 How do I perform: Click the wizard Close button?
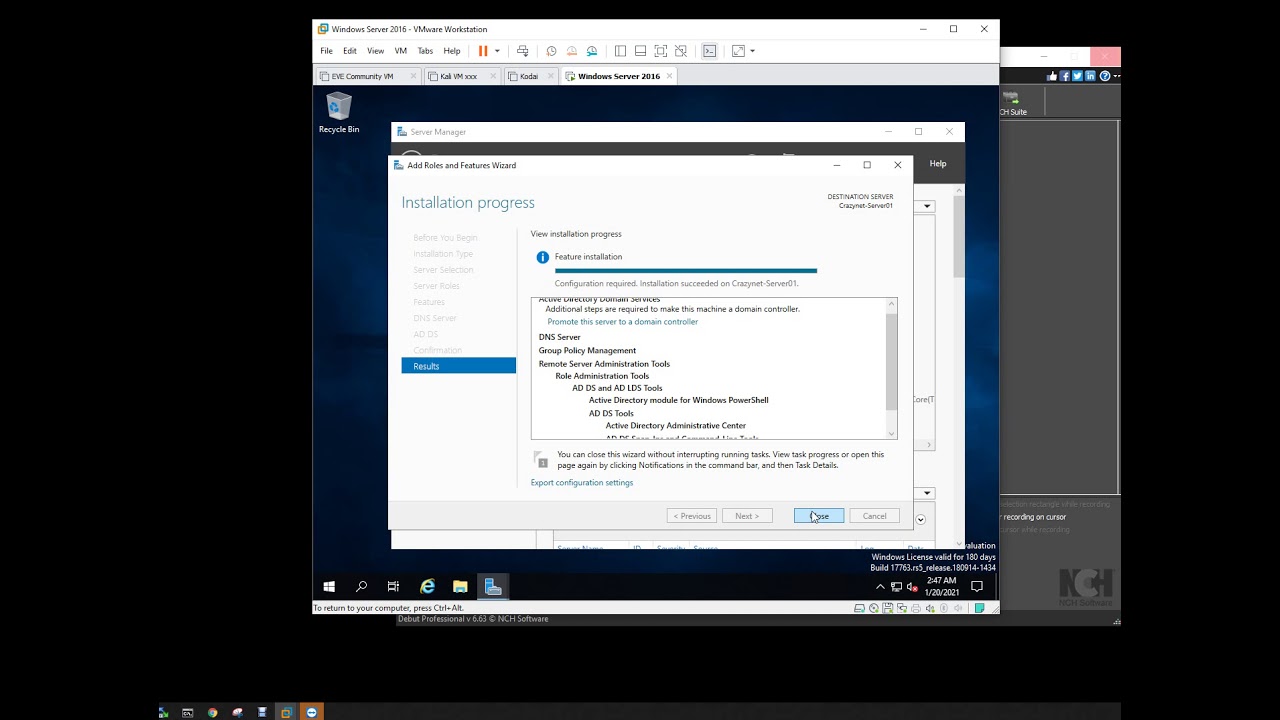click(819, 516)
